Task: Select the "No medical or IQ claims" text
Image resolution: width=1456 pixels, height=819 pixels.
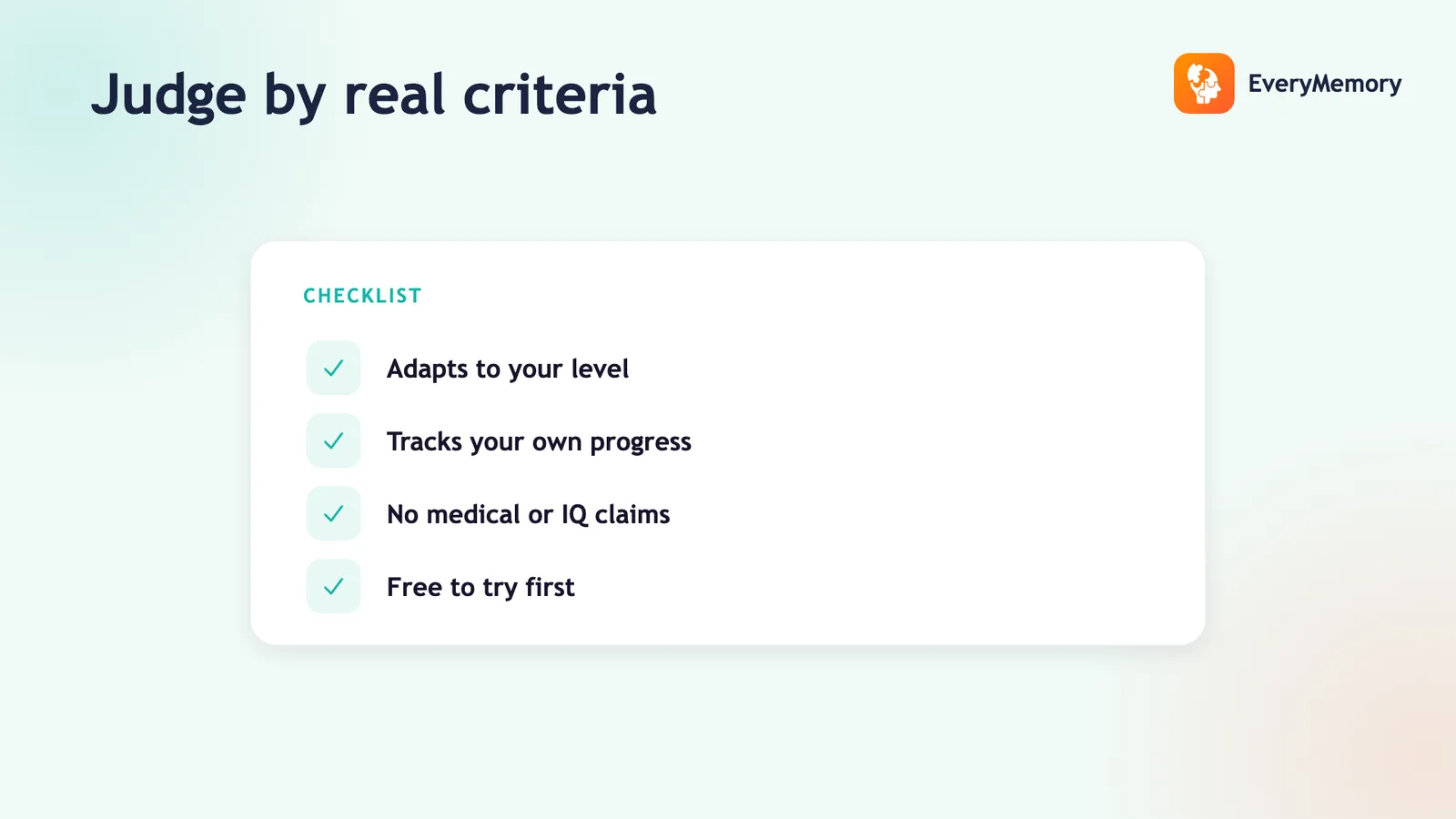Action: 528,514
